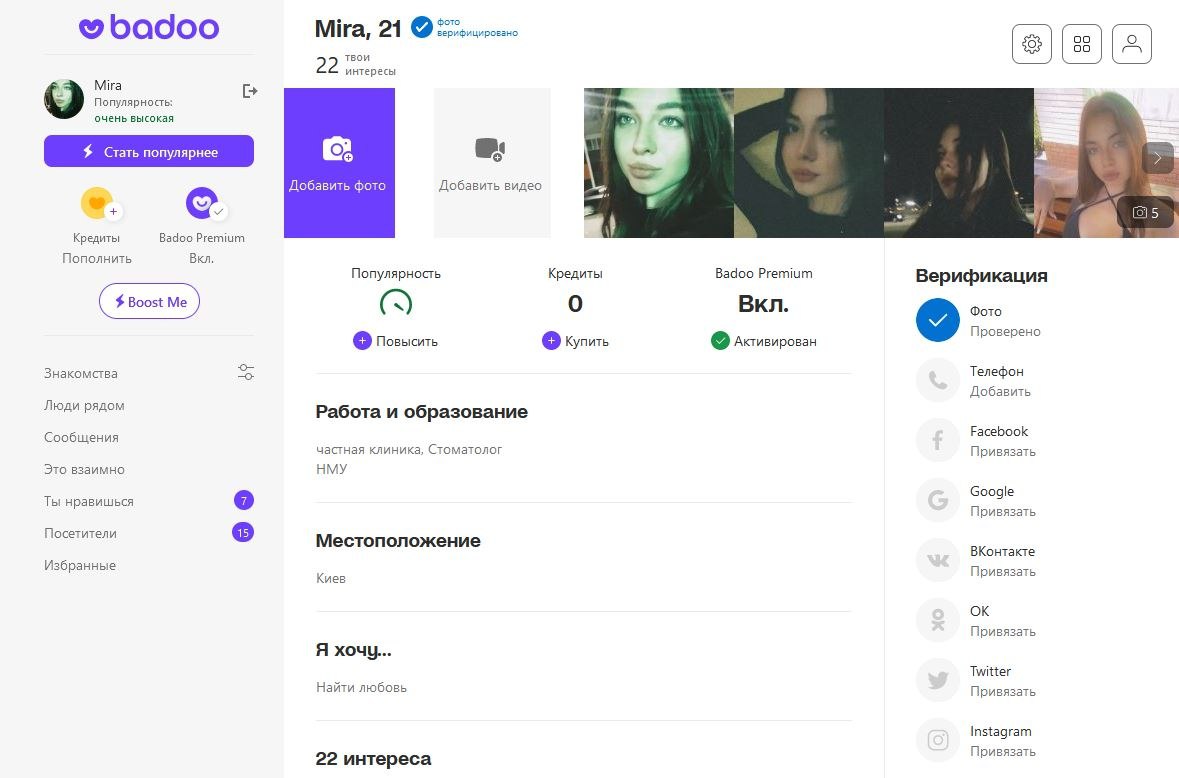Open the green-tinted first profile photo
This screenshot has width=1179, height=778.
click(x=659, y=163)
